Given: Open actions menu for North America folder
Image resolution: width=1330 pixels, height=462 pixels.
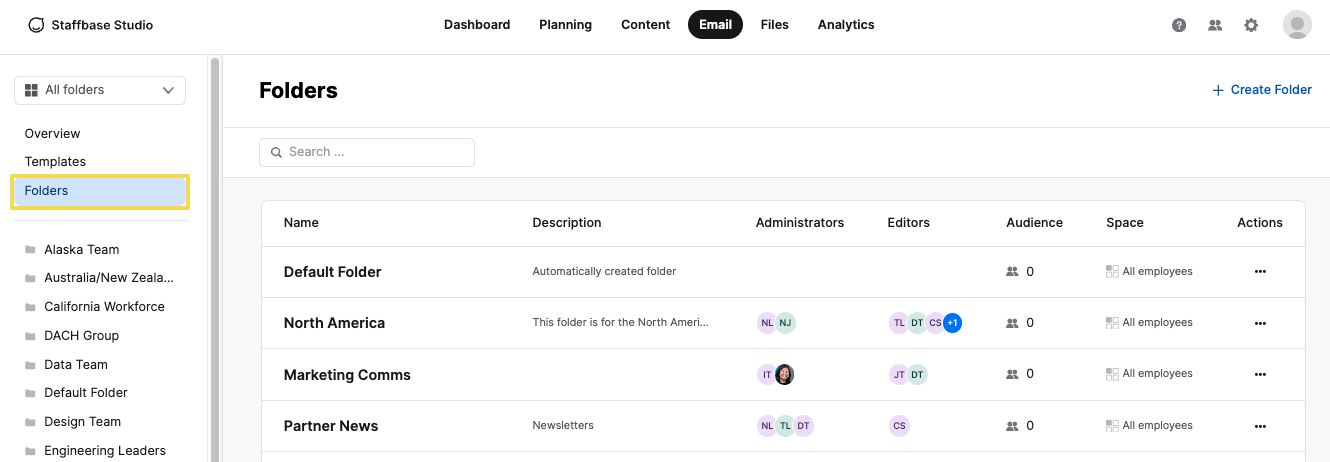Looking at the screenshot, I should tap(1260, 323).
